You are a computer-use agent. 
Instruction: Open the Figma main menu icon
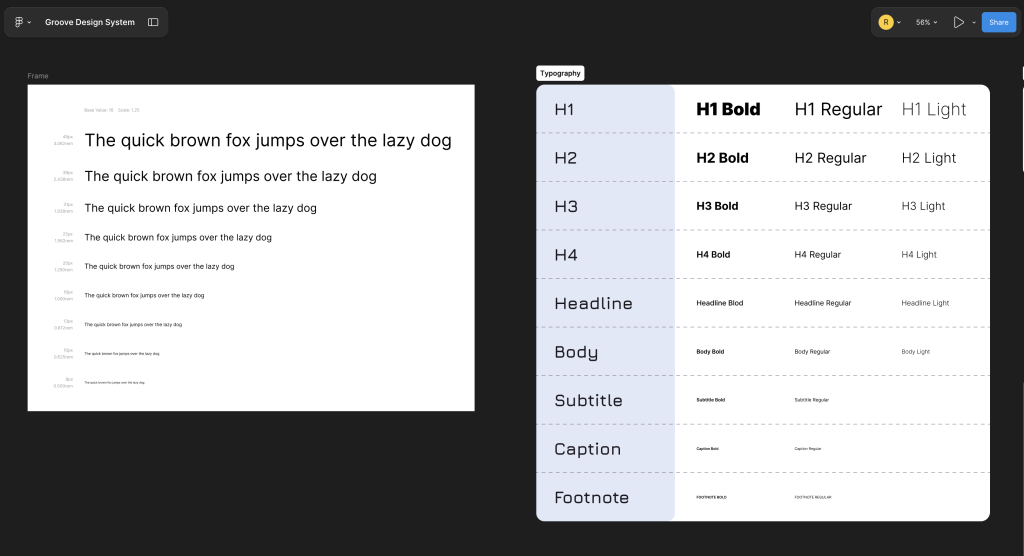coord(20,22)
